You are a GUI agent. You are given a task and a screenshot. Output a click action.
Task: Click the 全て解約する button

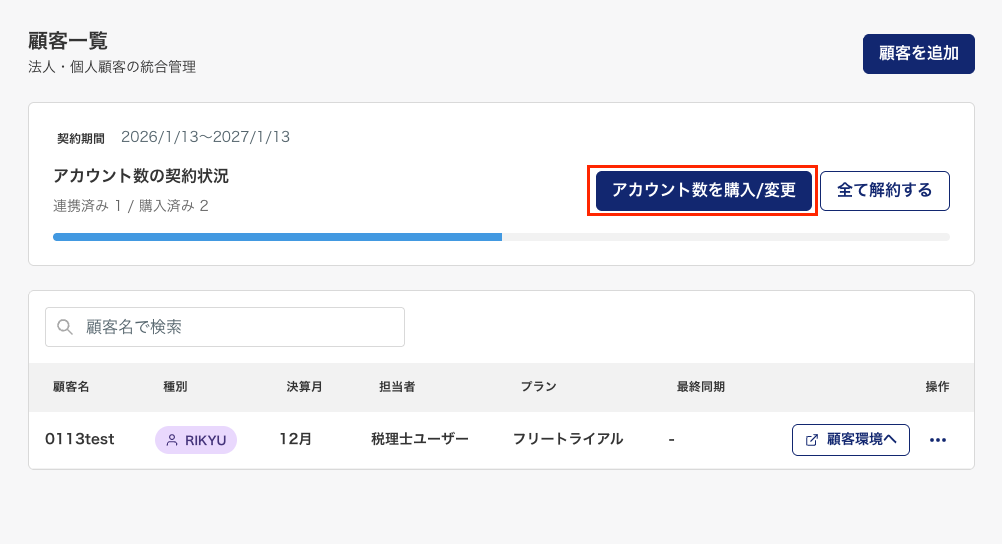click(x=884, y=191)
